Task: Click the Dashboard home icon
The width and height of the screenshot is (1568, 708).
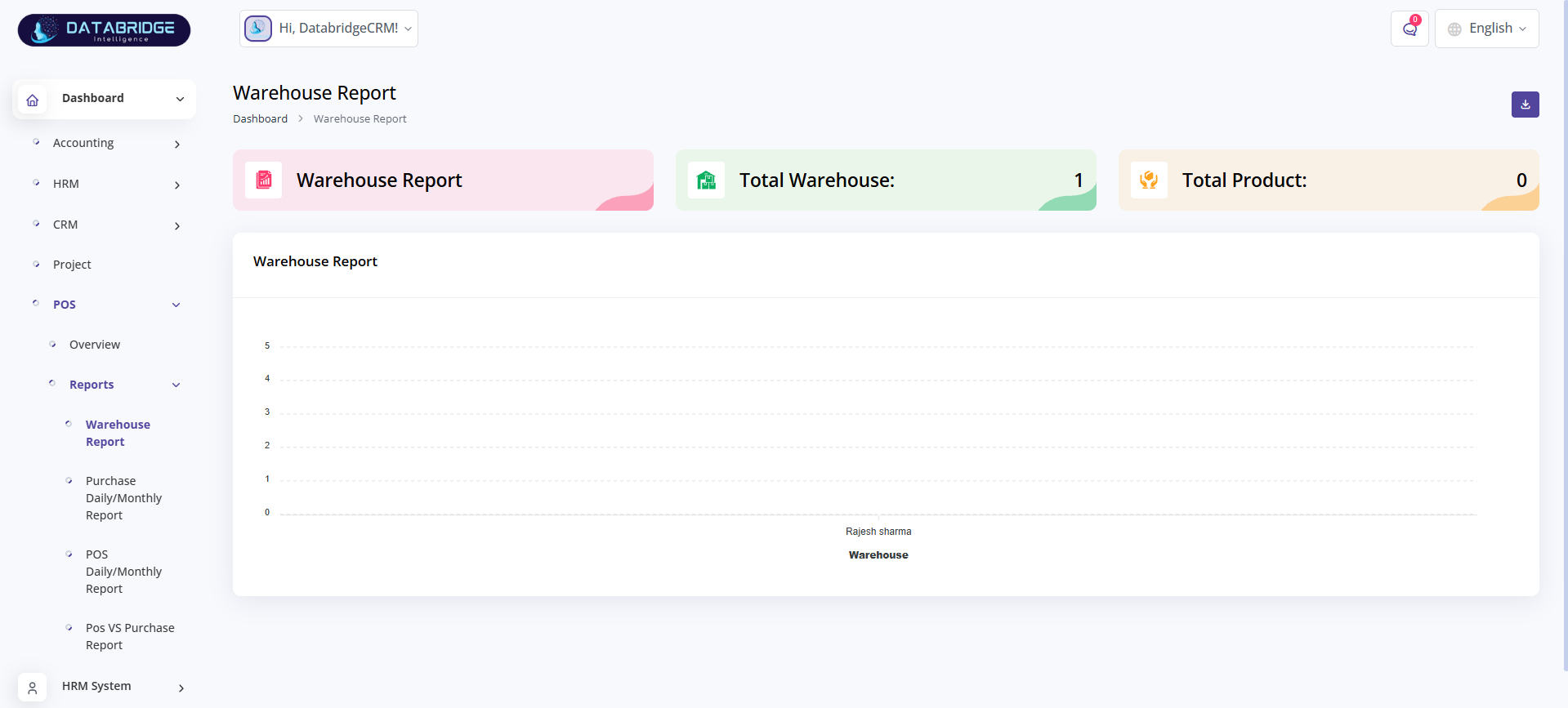Action: [33, 100]
